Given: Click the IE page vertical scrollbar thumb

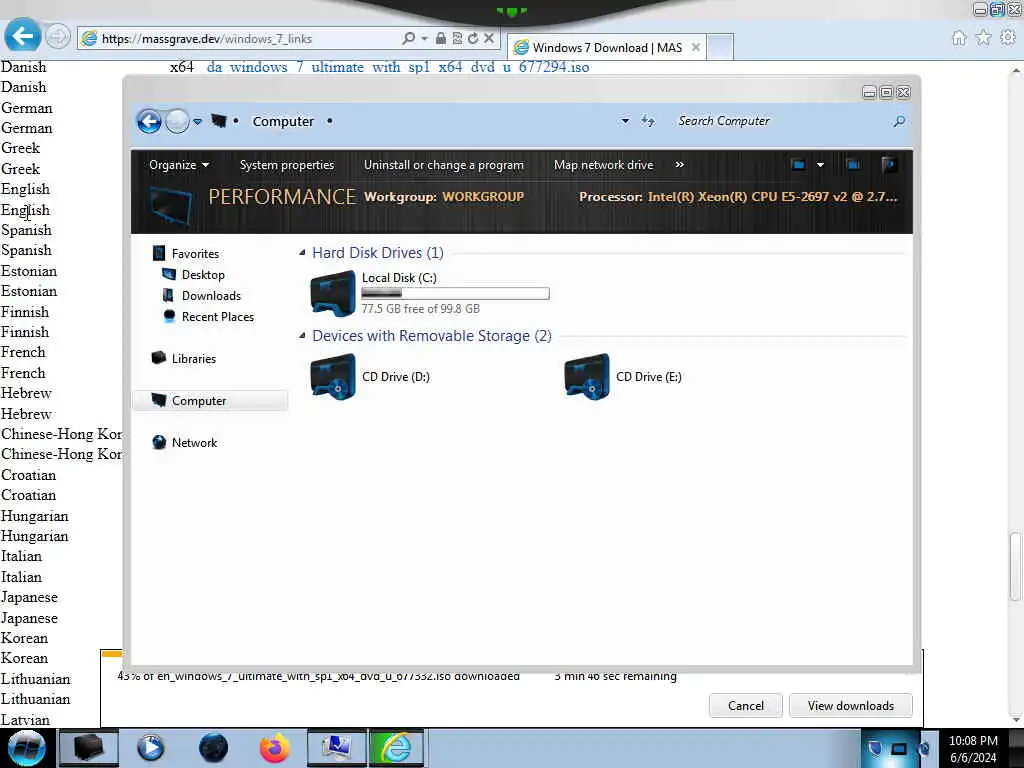Looking at the screenshot, I should [1015, 567].
